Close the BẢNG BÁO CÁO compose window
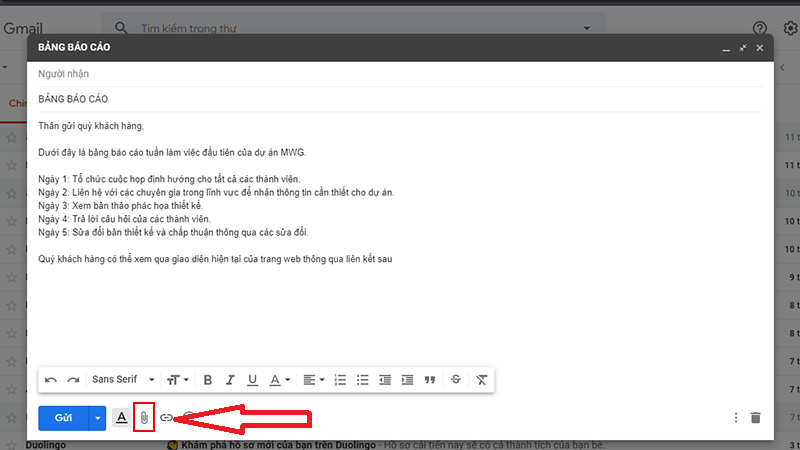This screenshot has height=450, width=800. 760,47
